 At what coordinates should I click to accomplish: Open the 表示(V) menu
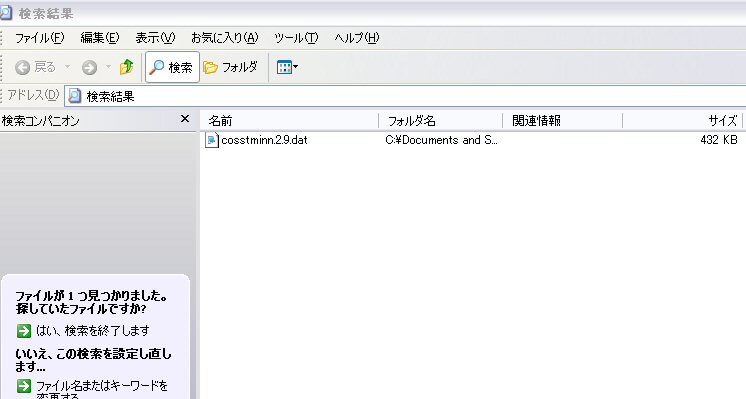coord(155,38)
